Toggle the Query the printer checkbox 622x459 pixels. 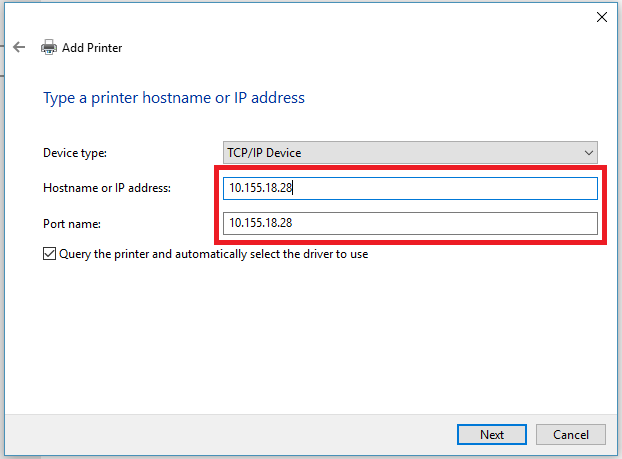point(50,254)
